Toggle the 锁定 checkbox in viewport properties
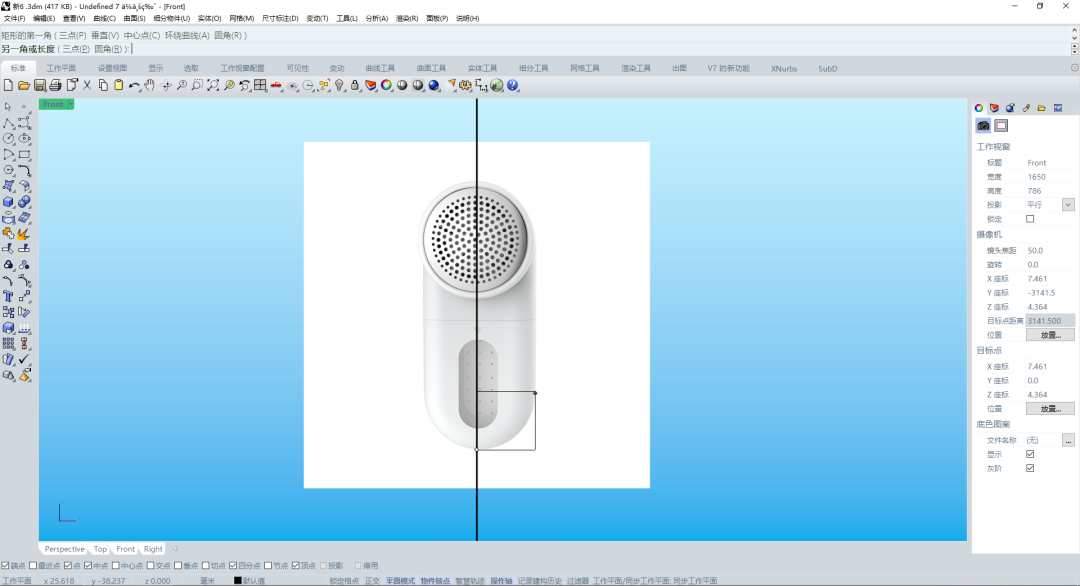 (1031, 219)
